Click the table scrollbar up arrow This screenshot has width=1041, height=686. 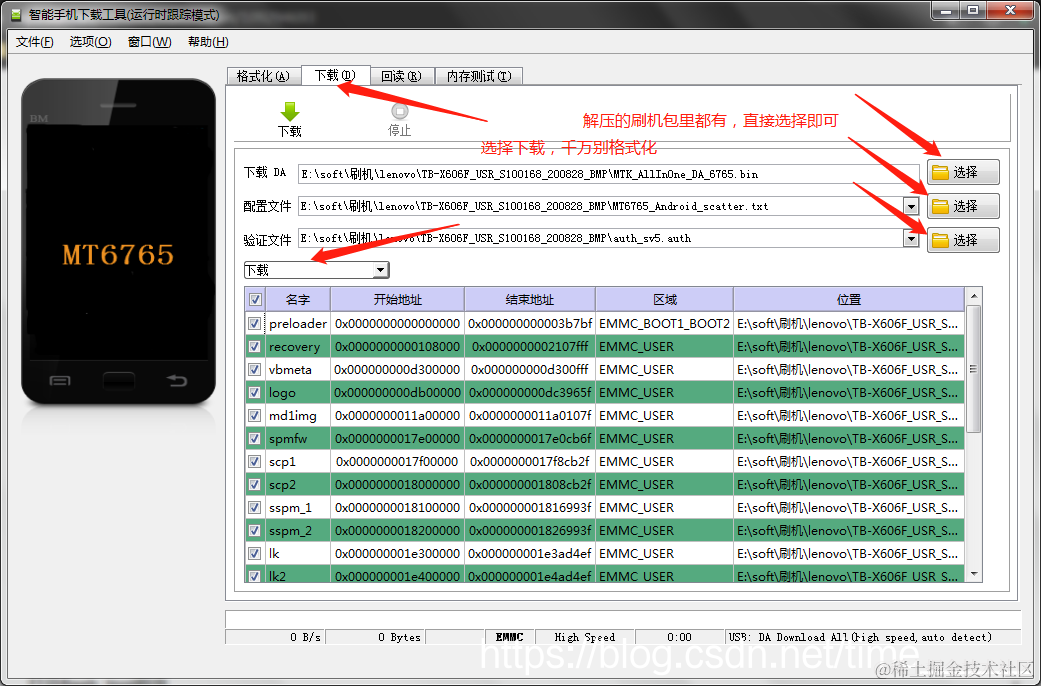(974, 296)
